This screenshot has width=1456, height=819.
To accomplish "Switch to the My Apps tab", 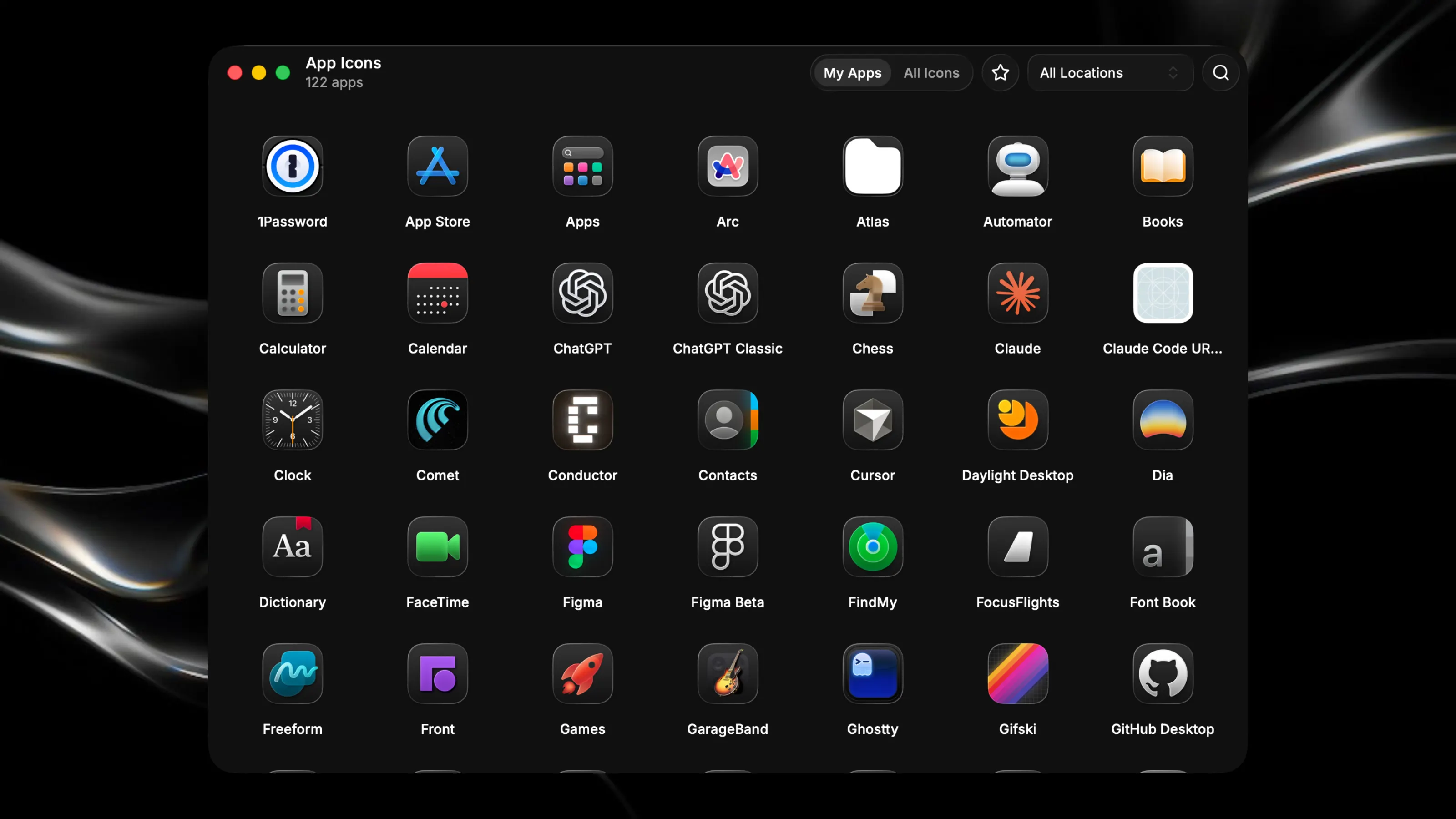I will (852, 73).
